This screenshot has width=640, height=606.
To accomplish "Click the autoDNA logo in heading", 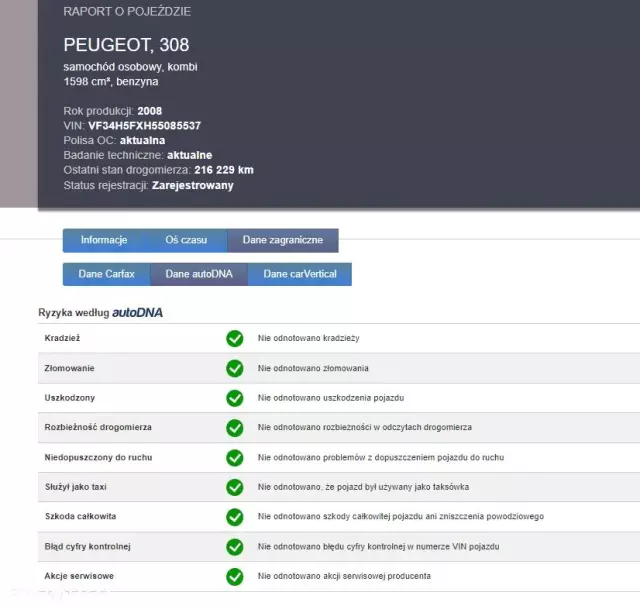I will click(137, 313).
